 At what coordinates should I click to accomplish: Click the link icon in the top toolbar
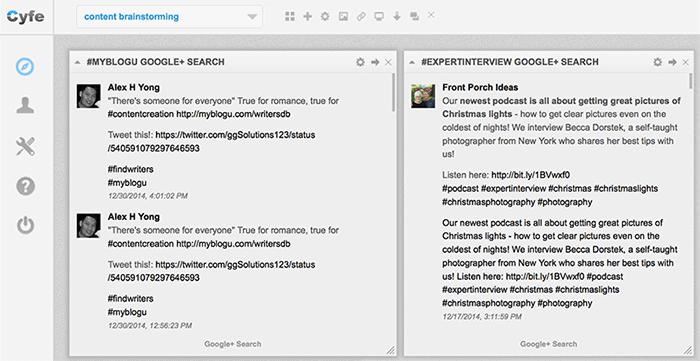[361, 17]
